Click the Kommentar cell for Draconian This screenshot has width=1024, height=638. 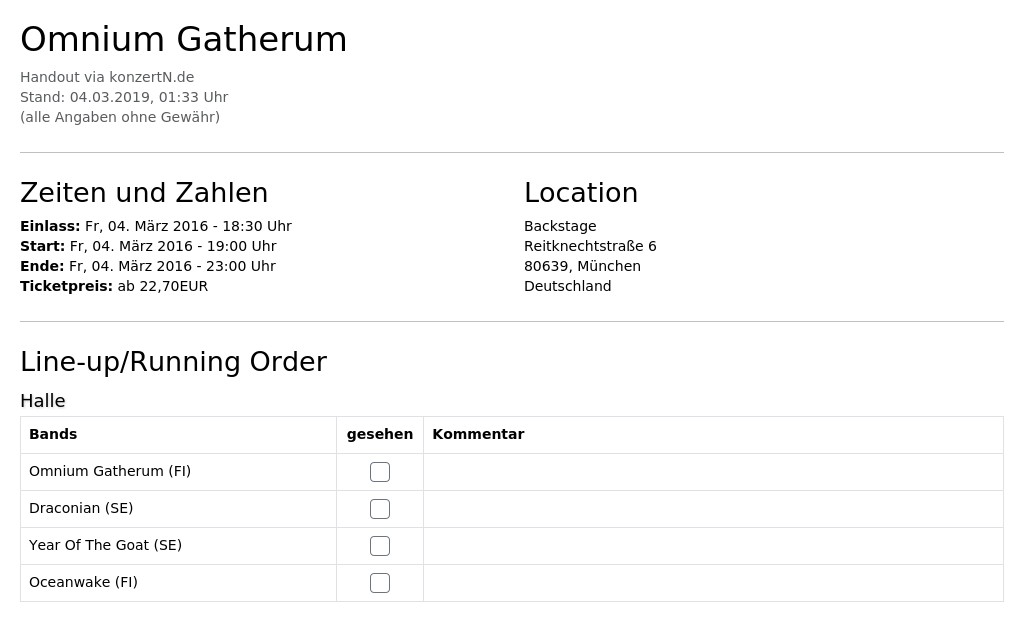pos(713,509)
